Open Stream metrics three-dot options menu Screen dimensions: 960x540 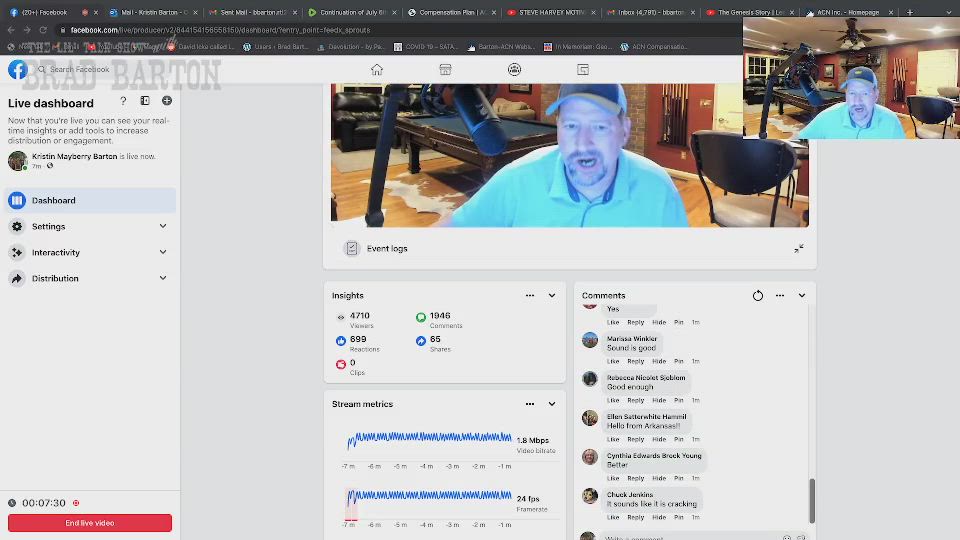click(530, 404)
